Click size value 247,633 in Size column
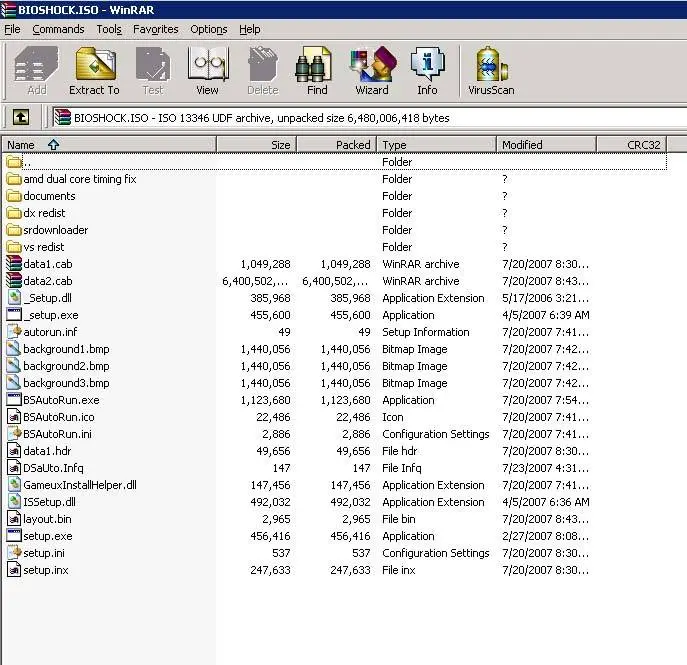687x665 pixels. click(x=270, y=570)
